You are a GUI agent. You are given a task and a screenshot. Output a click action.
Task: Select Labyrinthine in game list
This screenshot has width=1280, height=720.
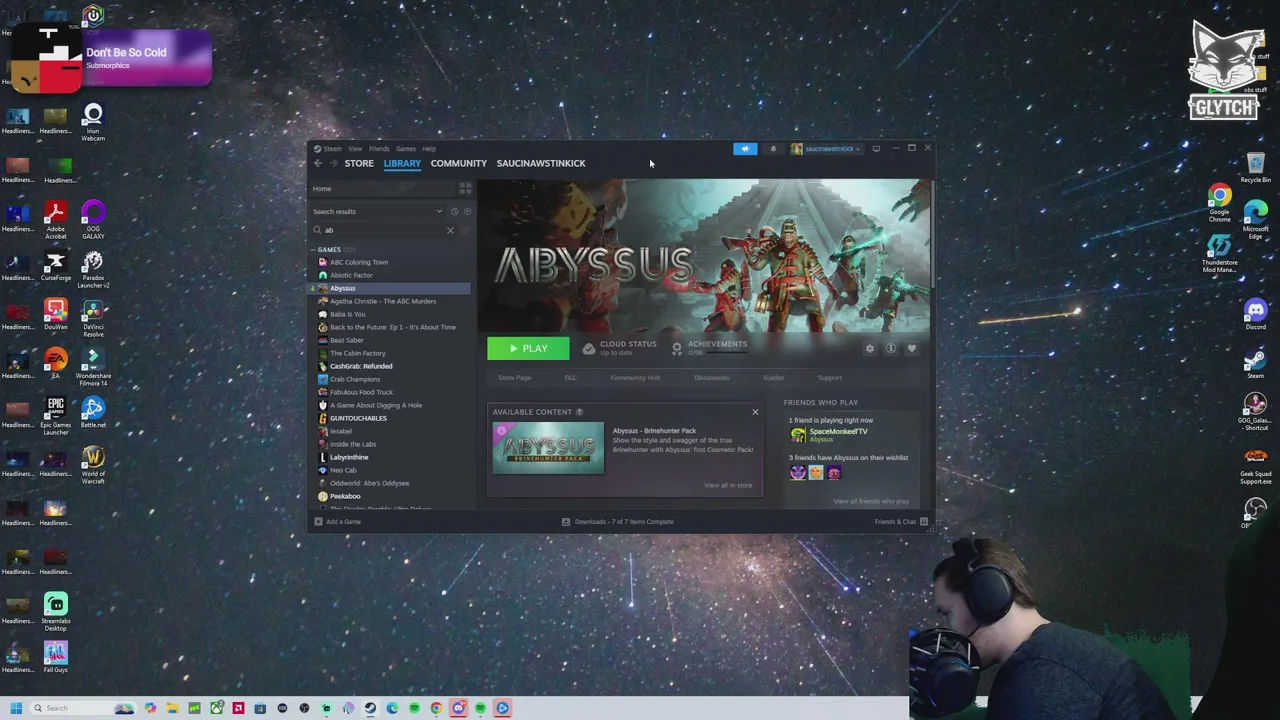coord(349,457)
